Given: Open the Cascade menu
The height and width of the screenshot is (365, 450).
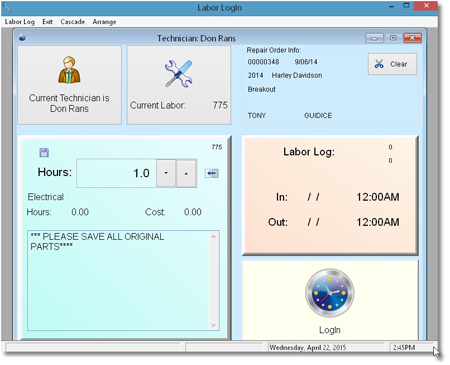Looking at the screenshot, I should 72,22.
